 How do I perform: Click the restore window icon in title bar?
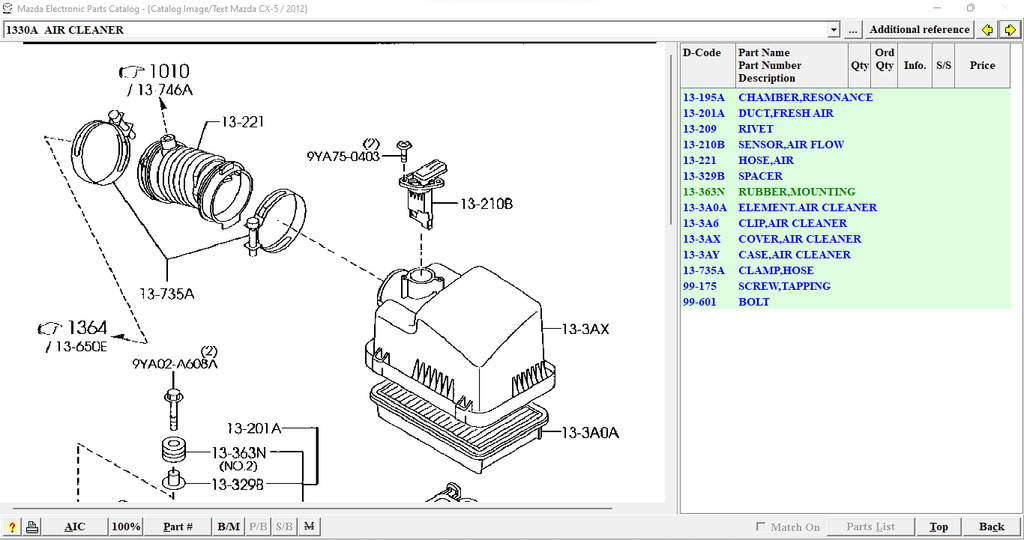tap(970, 8)
